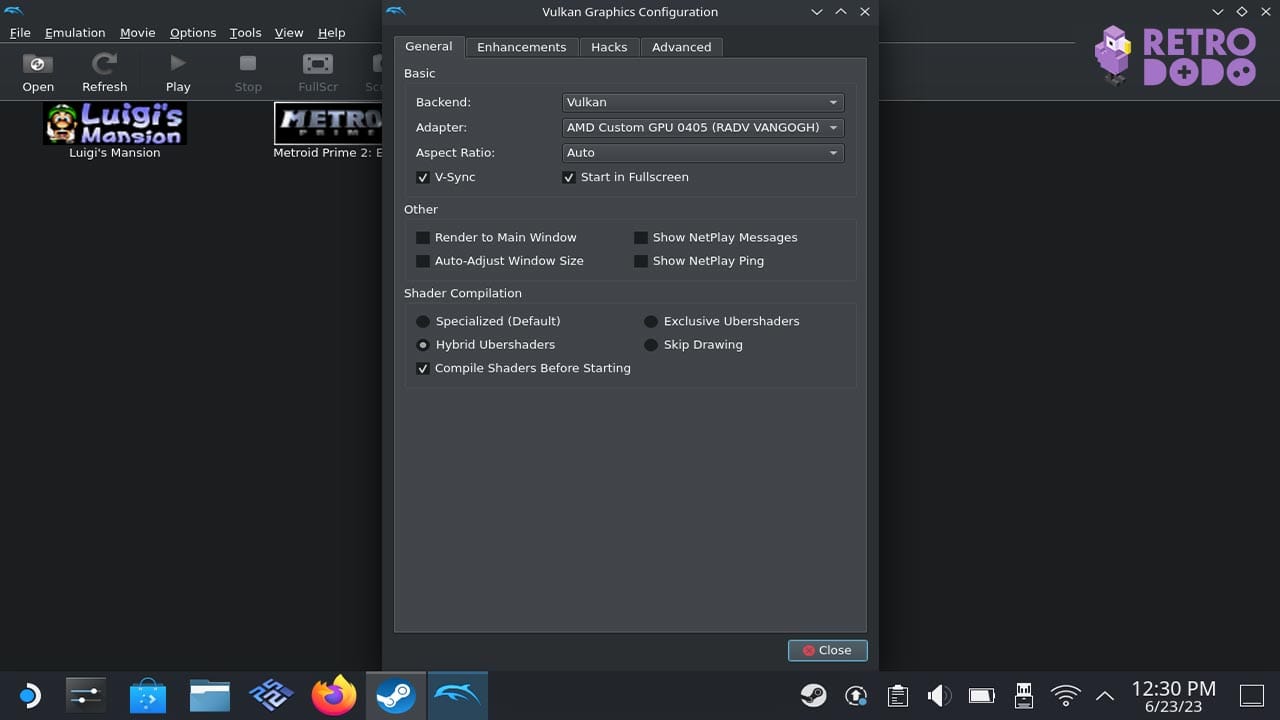Select Exclusive Ubershaders radio button
This screenshot has height=720, width=1280.
(651, 321)
